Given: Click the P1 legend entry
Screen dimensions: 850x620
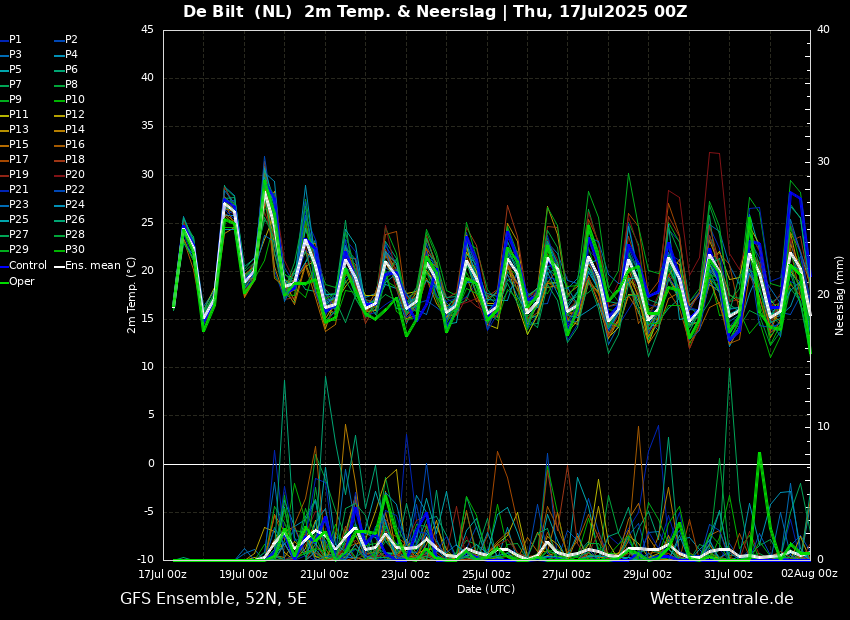Looking at the screenshot, I should tap(15, 40).
